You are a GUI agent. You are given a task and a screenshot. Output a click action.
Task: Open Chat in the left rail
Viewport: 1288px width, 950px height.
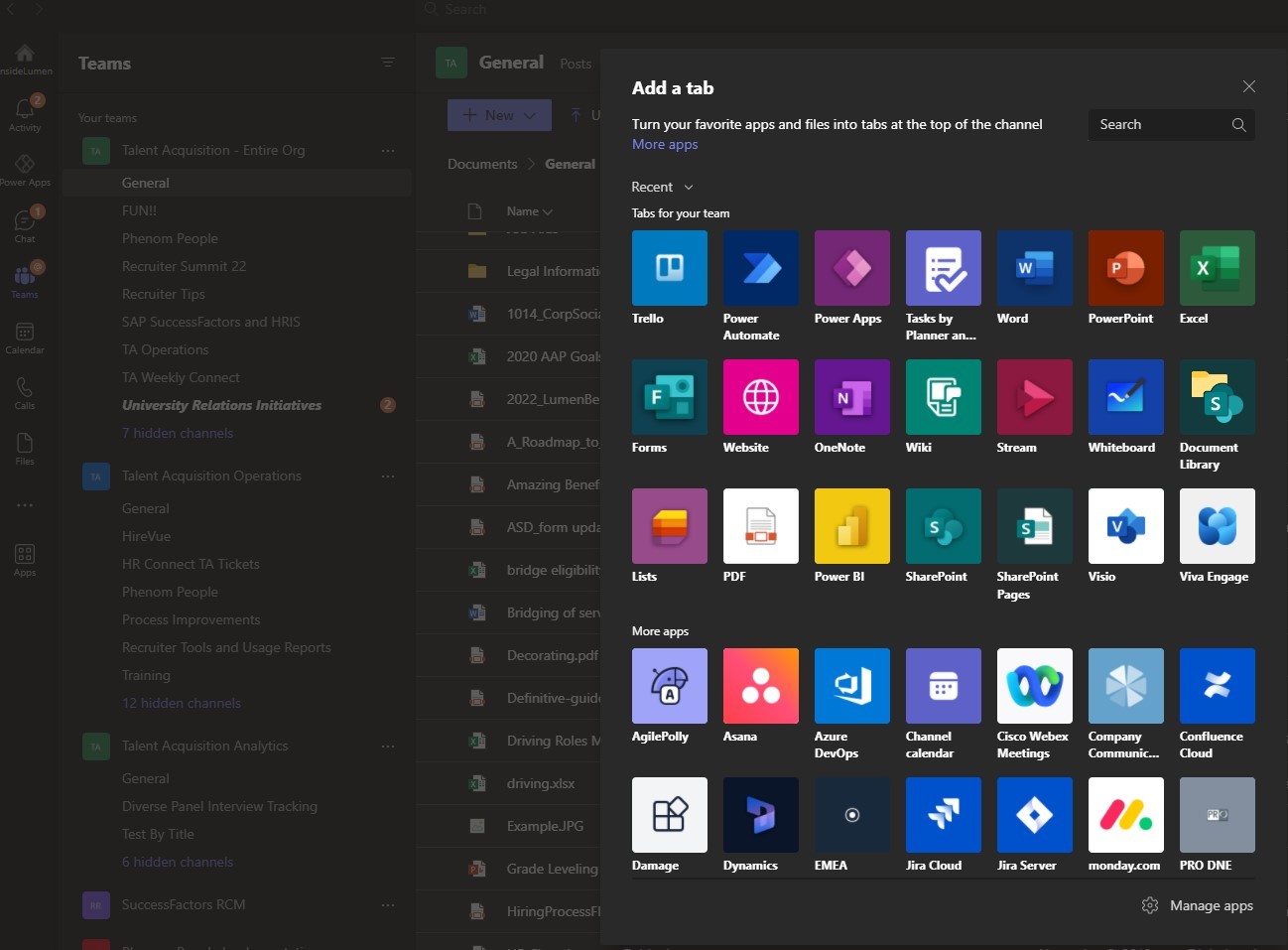25,226
